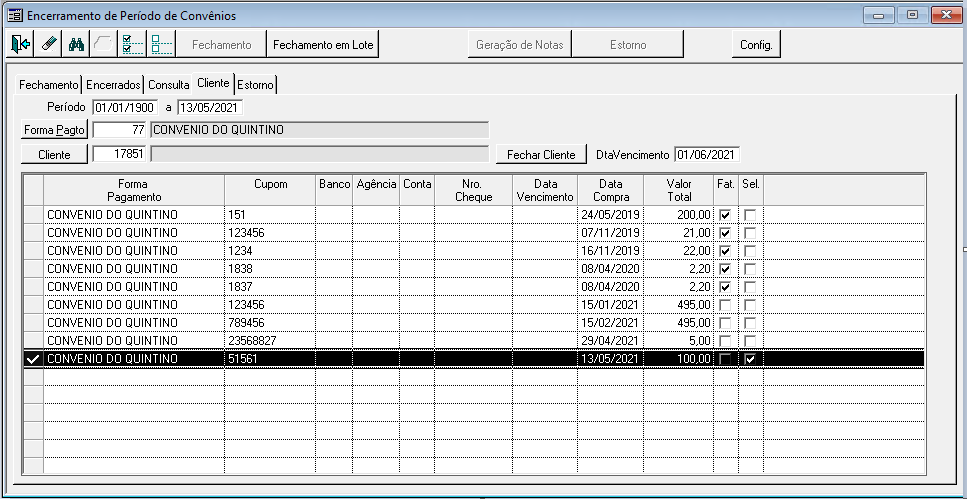967x499 pixels.
Task: Click the empty client name field
Action: coord(319,154)
